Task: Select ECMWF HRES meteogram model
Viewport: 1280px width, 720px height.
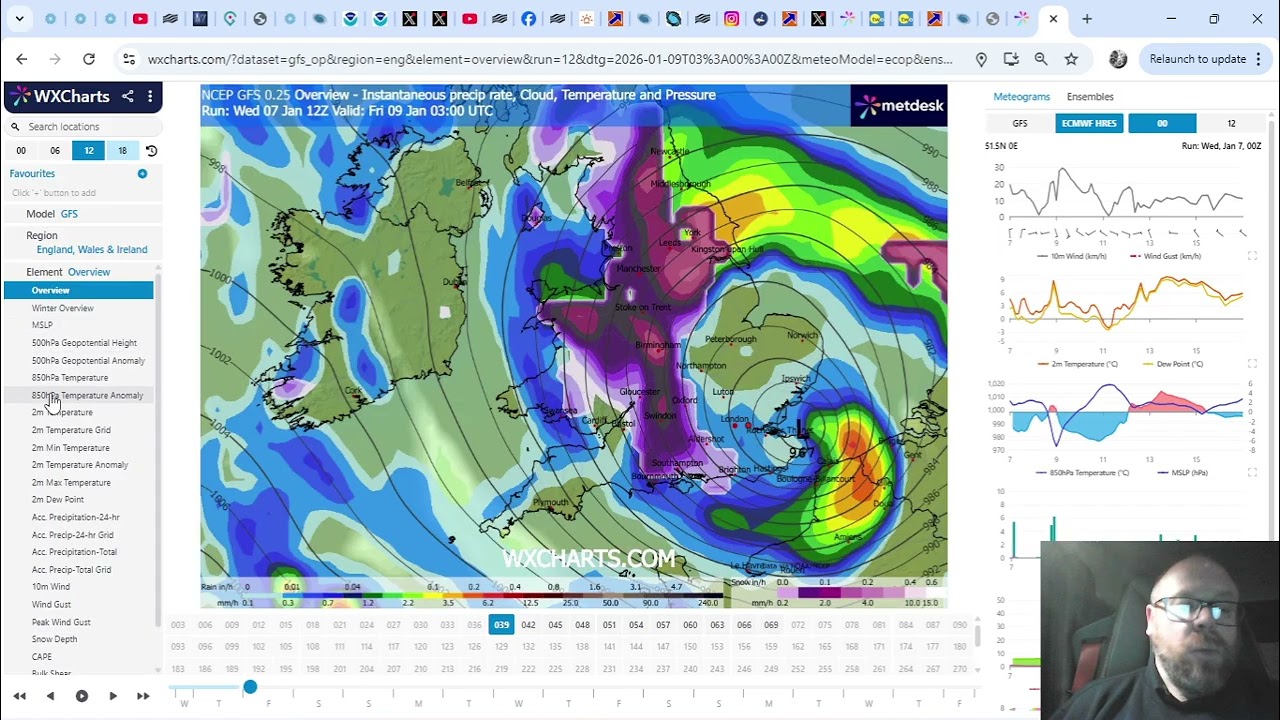Action: coord(1089,124)
